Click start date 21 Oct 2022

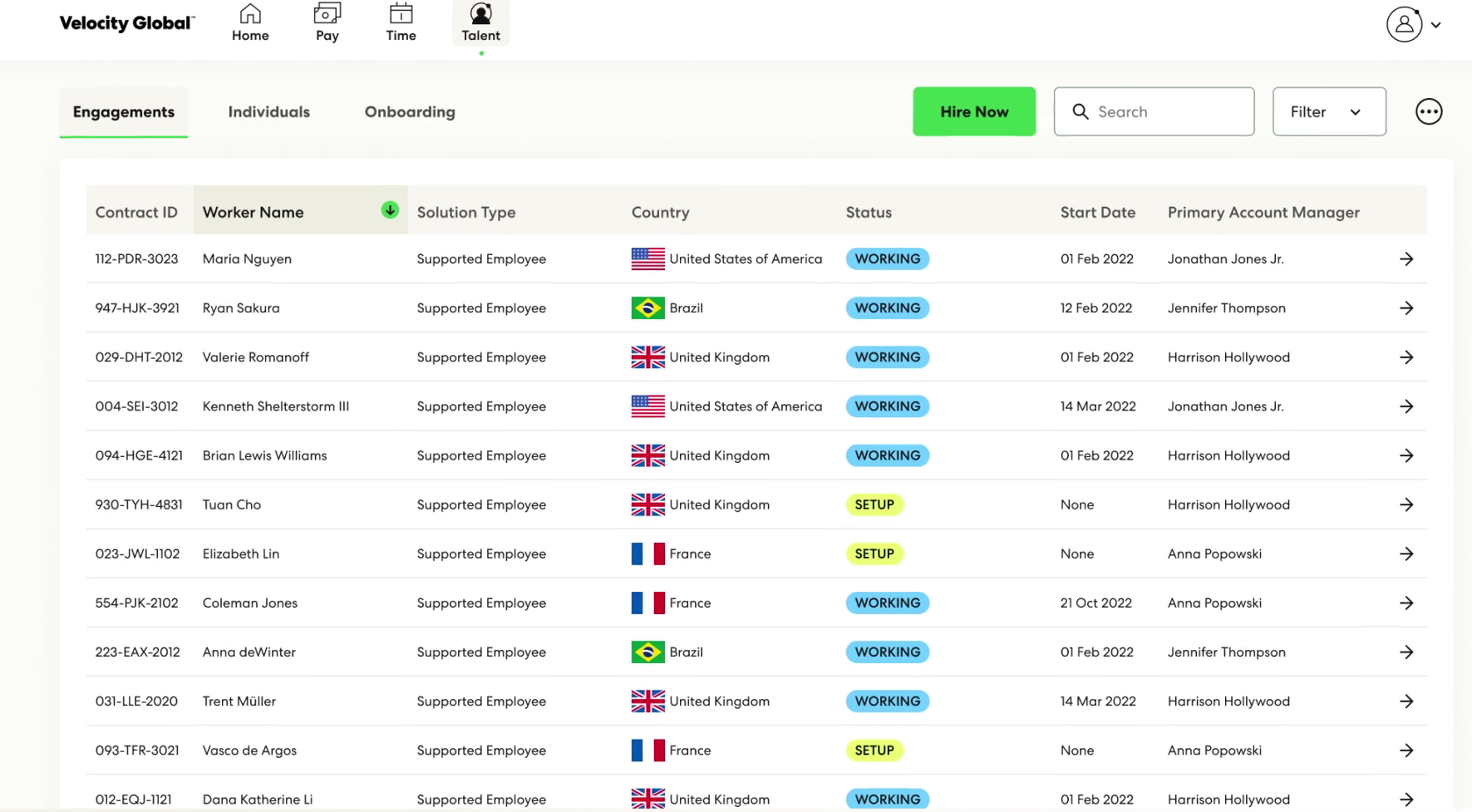pyautogui.click(x=1095, y=603)
